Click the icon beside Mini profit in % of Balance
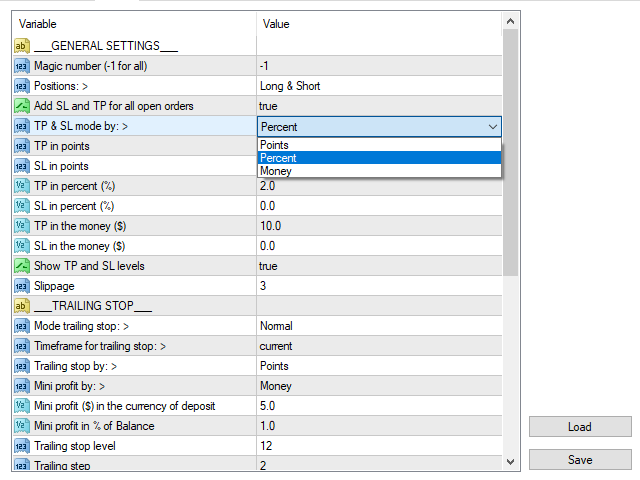This screenshot has height=480, width=640. (22, 426)
